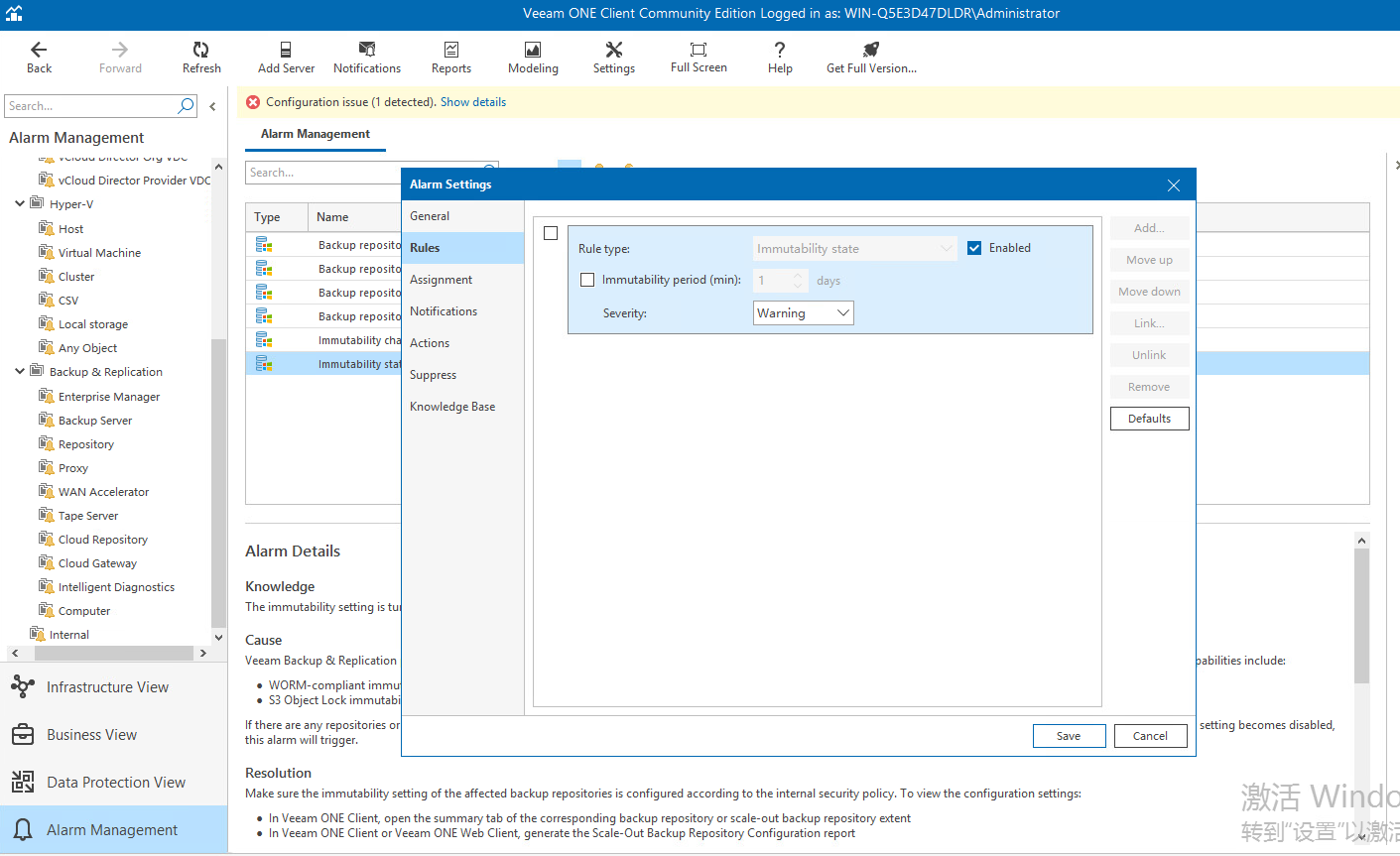1400x856 pixels.
Task: Open Settings wrench icon
Action: pyautogui.click(x=614, y=50)
